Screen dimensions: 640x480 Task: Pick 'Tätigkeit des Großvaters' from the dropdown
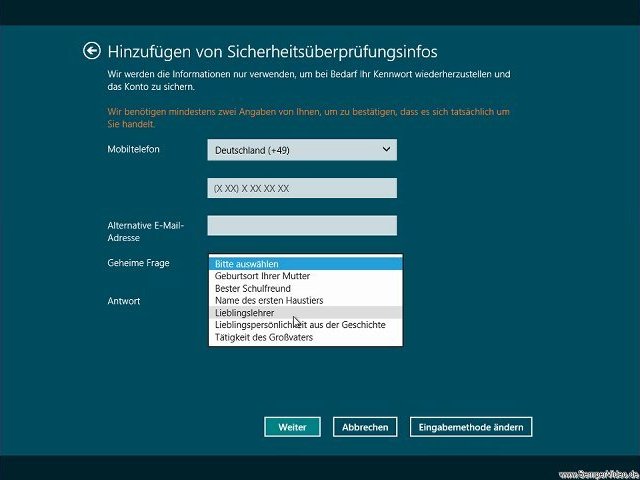tap(305, 337)
